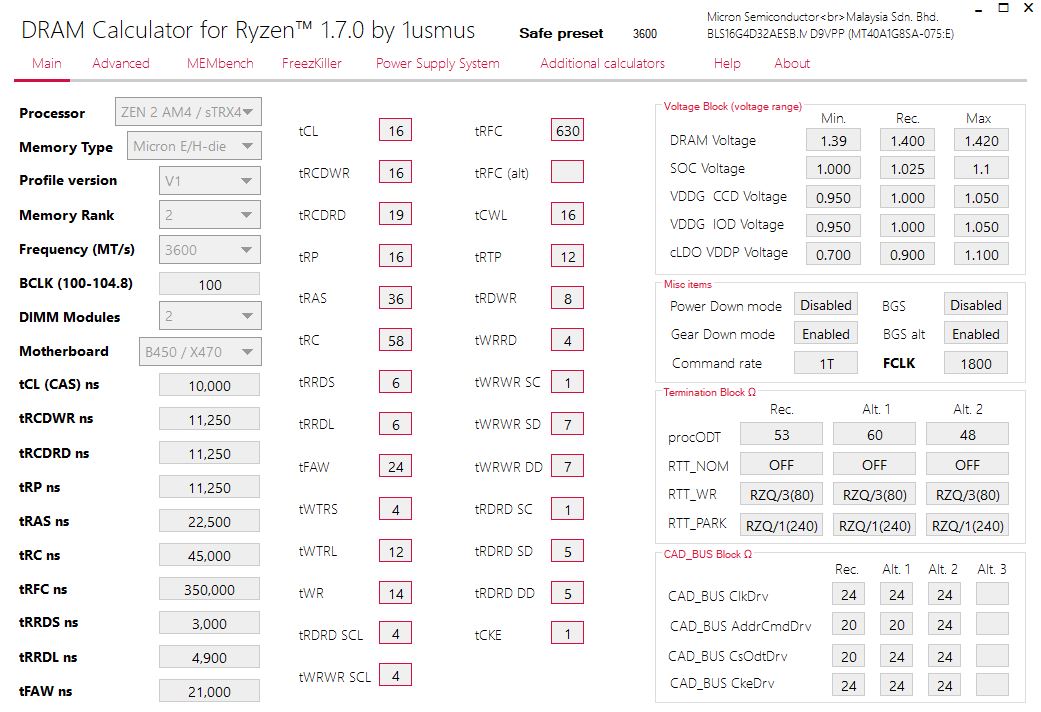Click the tRC timing value box
The width and height of the screenshot is (1041, 712).
pyautogui.click(x=396, y=340)
